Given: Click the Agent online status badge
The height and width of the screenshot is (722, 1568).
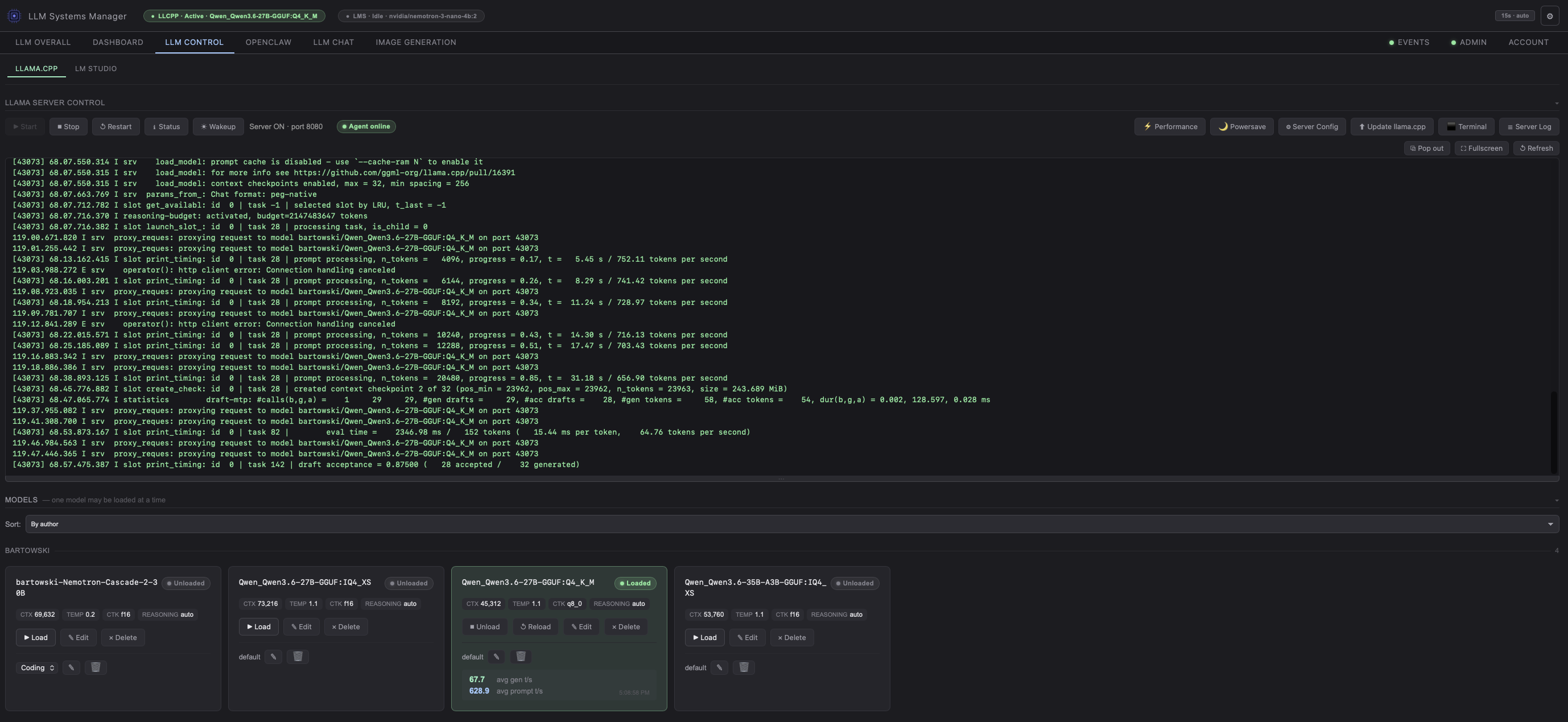Looking at the screenshot, I should click(x=366, y=127).
